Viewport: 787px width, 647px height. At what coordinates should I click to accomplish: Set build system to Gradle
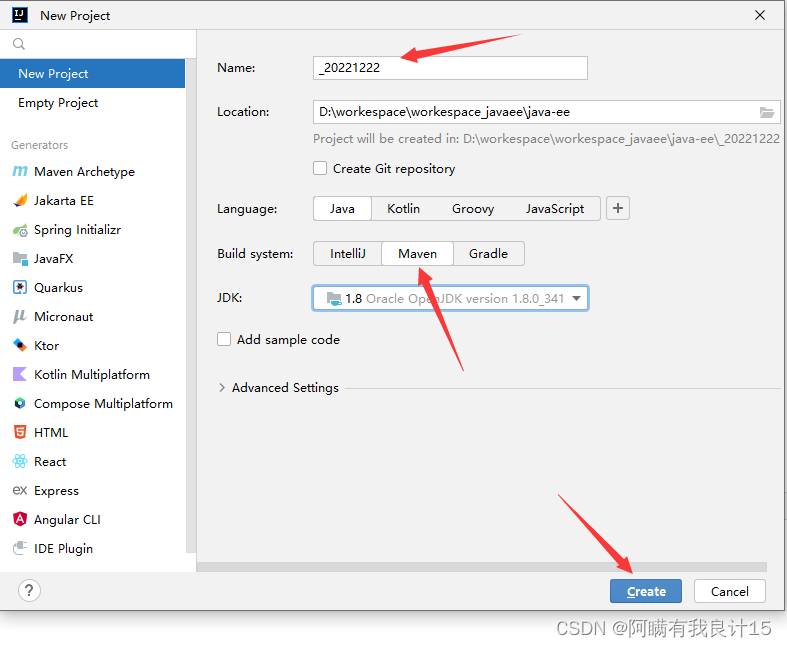(x=488, y=253)
